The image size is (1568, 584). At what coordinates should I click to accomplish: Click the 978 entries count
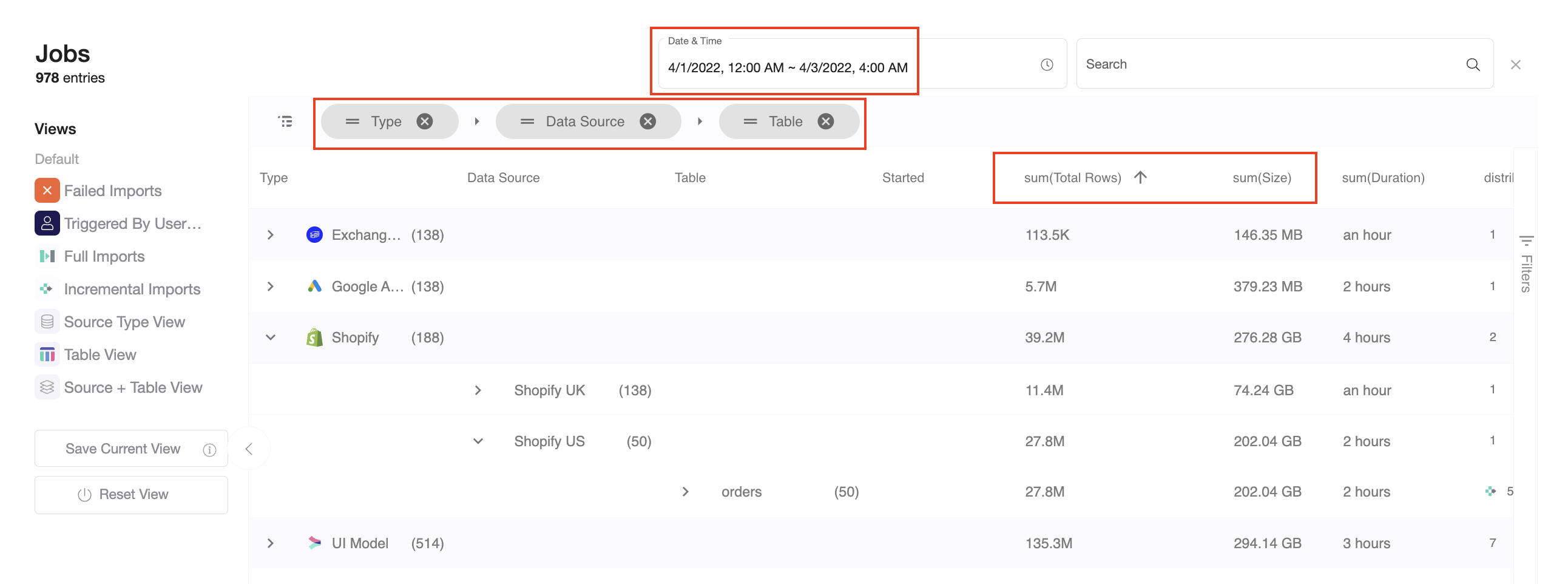coord(70,78)
